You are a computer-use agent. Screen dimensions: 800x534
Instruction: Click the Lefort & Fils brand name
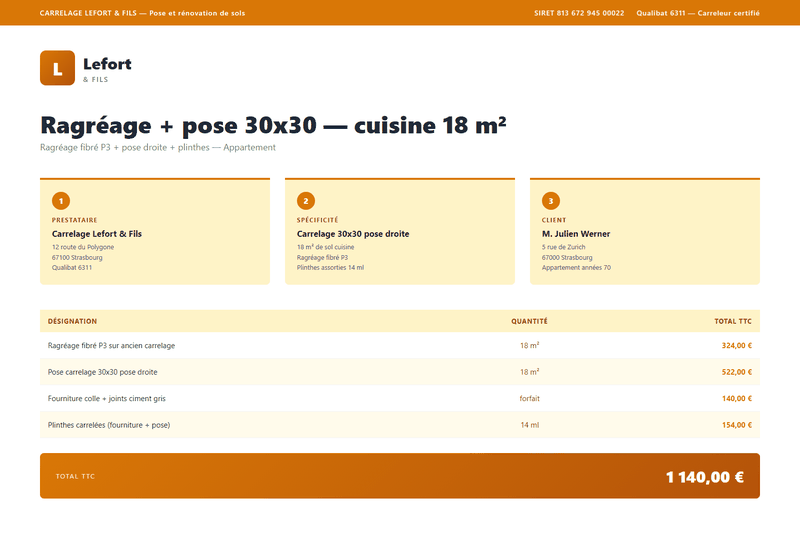[x=107, y=69]
